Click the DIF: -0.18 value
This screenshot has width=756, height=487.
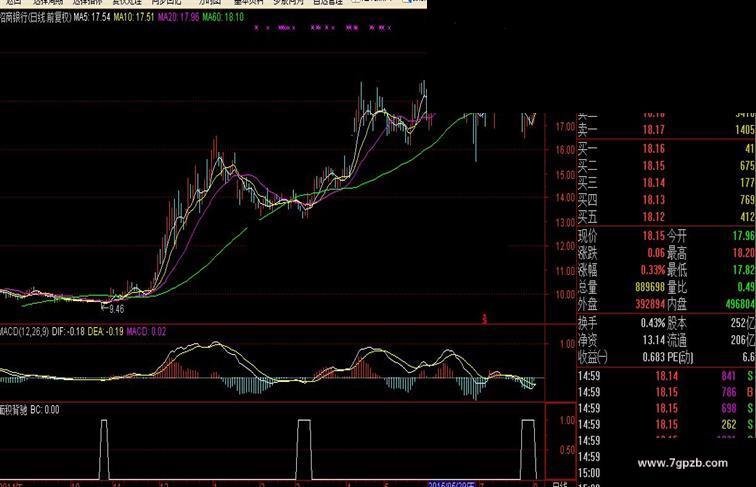pos(68,331)
